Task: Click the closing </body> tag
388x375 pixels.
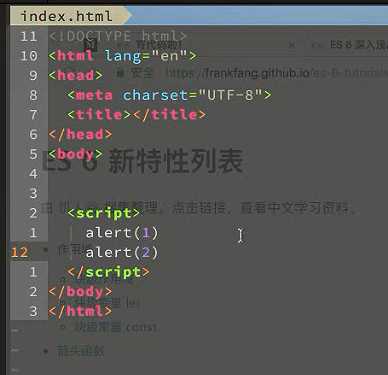Action: click(80, 292)
